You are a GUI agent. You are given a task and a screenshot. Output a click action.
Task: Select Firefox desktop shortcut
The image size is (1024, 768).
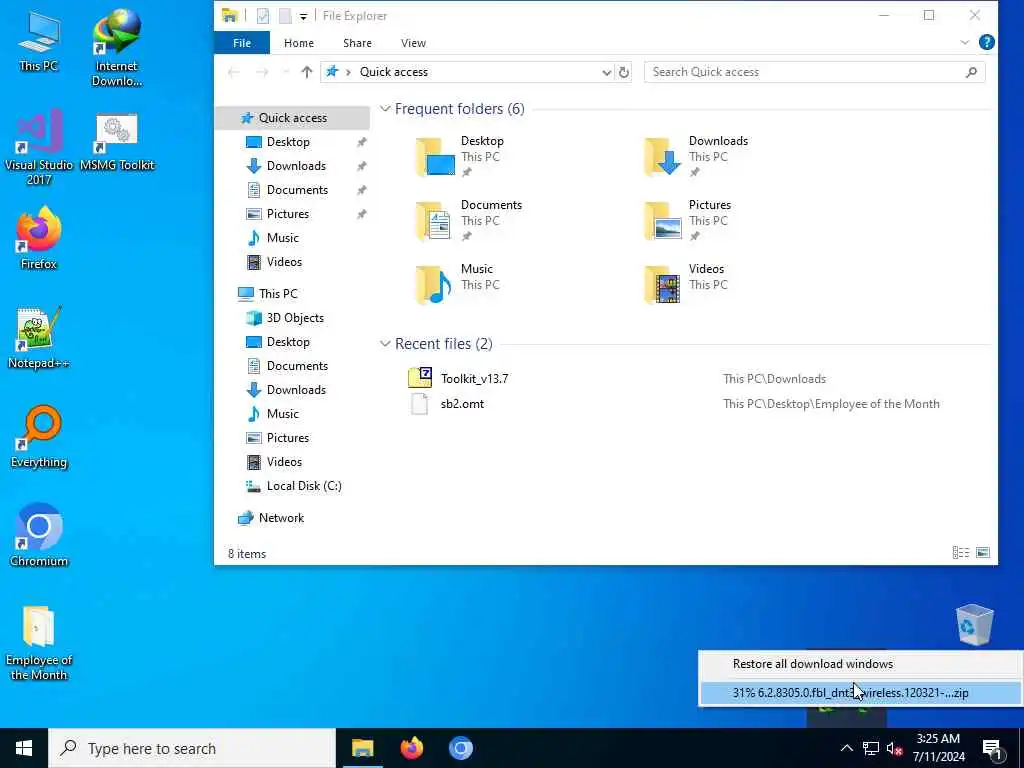click(39, 238)
